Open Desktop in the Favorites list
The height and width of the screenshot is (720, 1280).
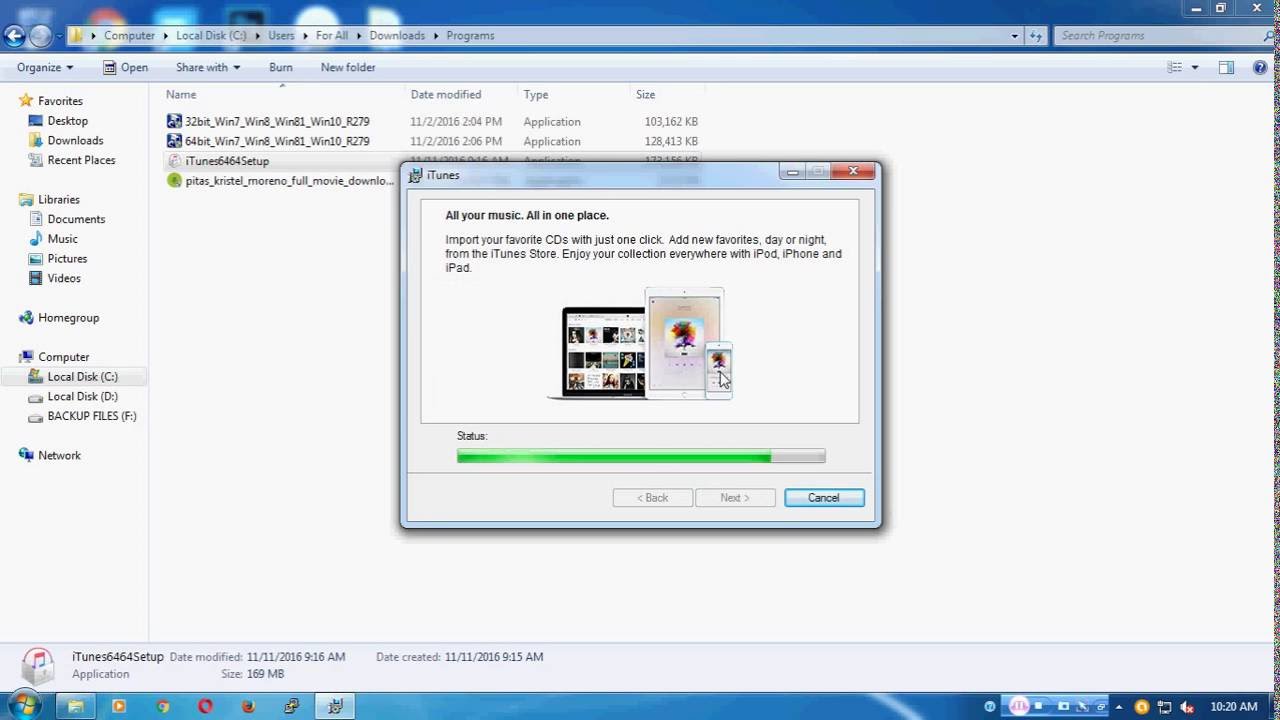click(x=67, y=121)
